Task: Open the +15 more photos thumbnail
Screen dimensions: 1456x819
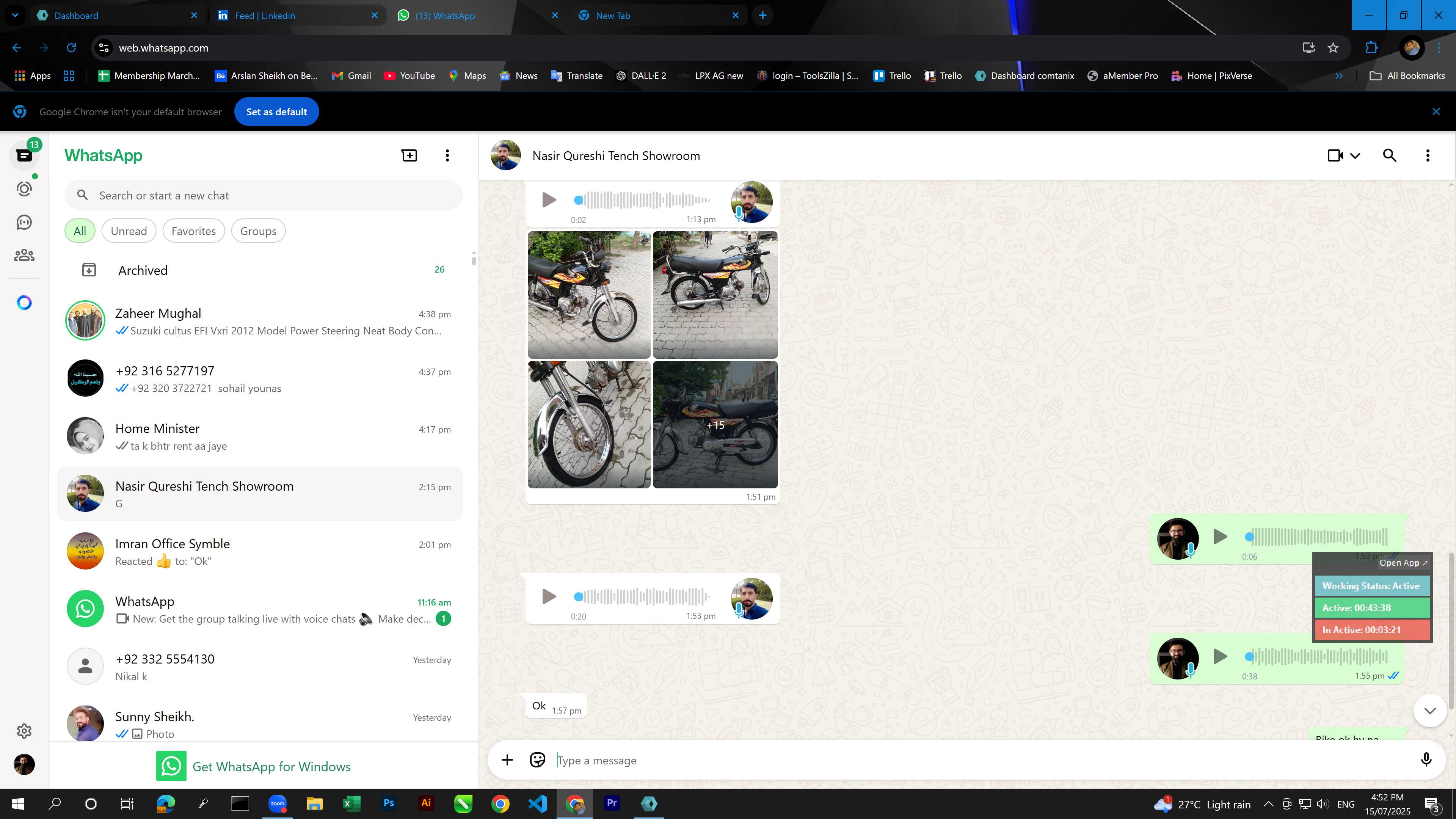Action: tap(715, 425)
